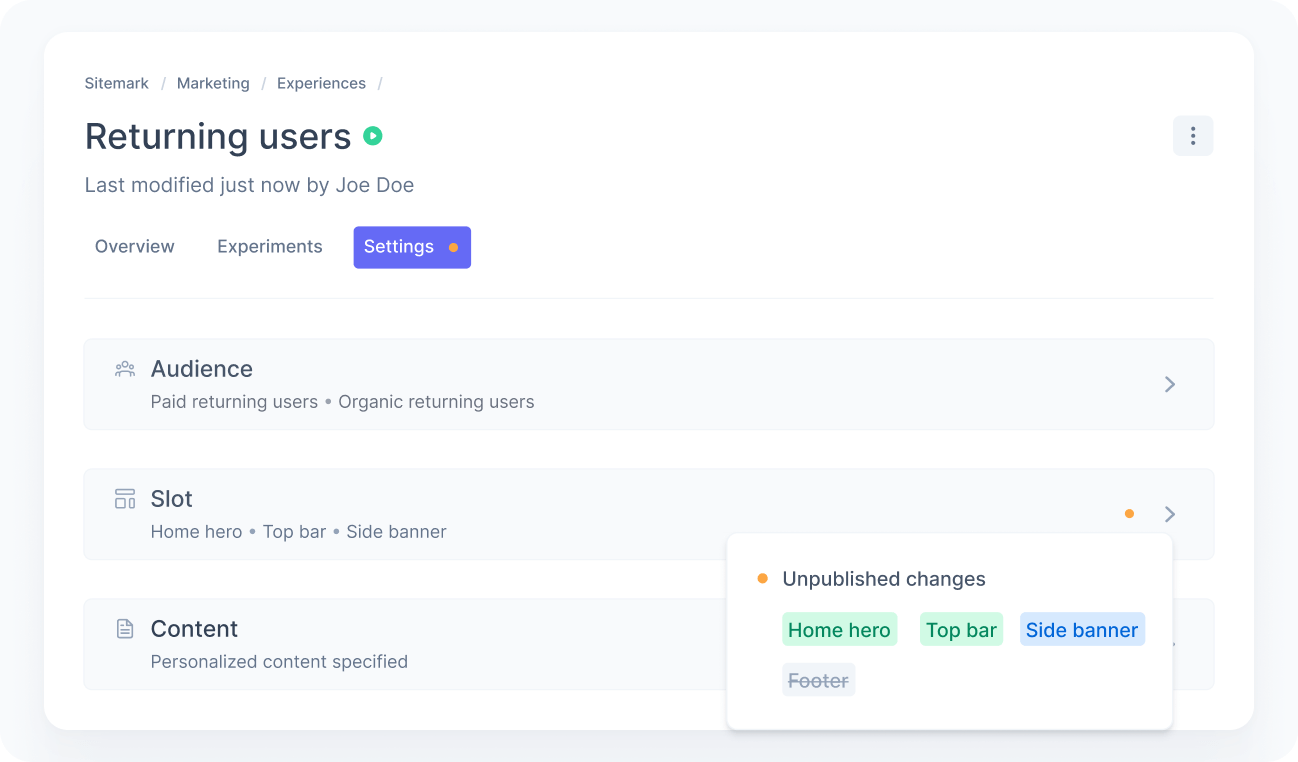The width and height of the screenshot is (1298, 762).
Task: Open the Experiences breadcrumb link
Action: tap(321, 83)
